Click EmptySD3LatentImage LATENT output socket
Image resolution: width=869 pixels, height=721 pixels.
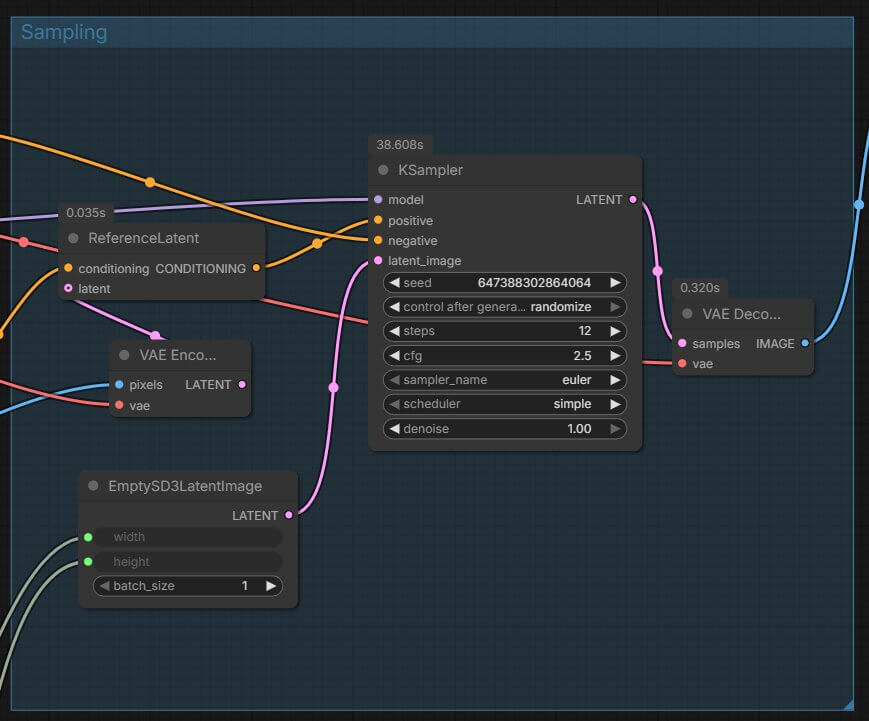point(289,515)
